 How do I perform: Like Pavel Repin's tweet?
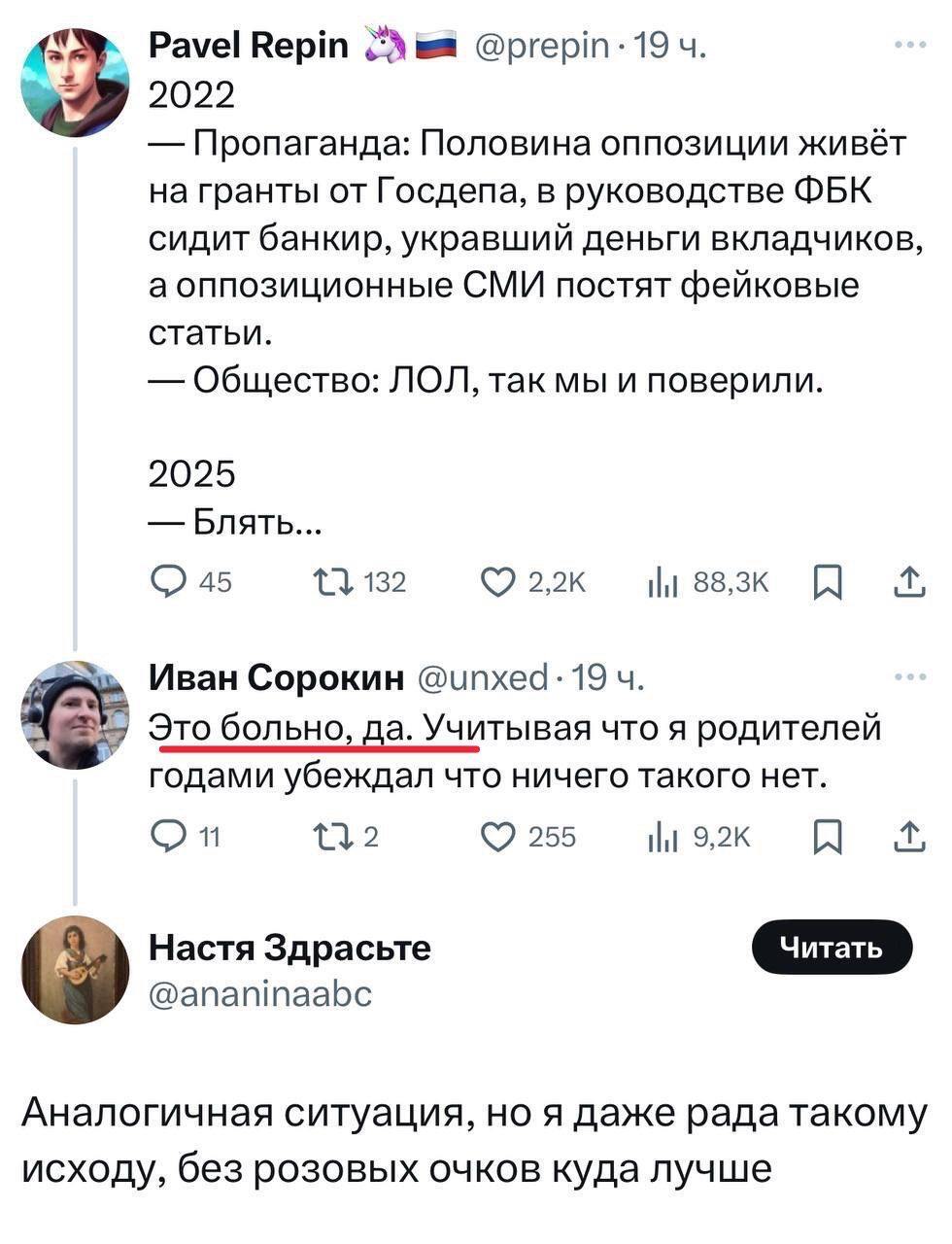click(x=499, y=582)
